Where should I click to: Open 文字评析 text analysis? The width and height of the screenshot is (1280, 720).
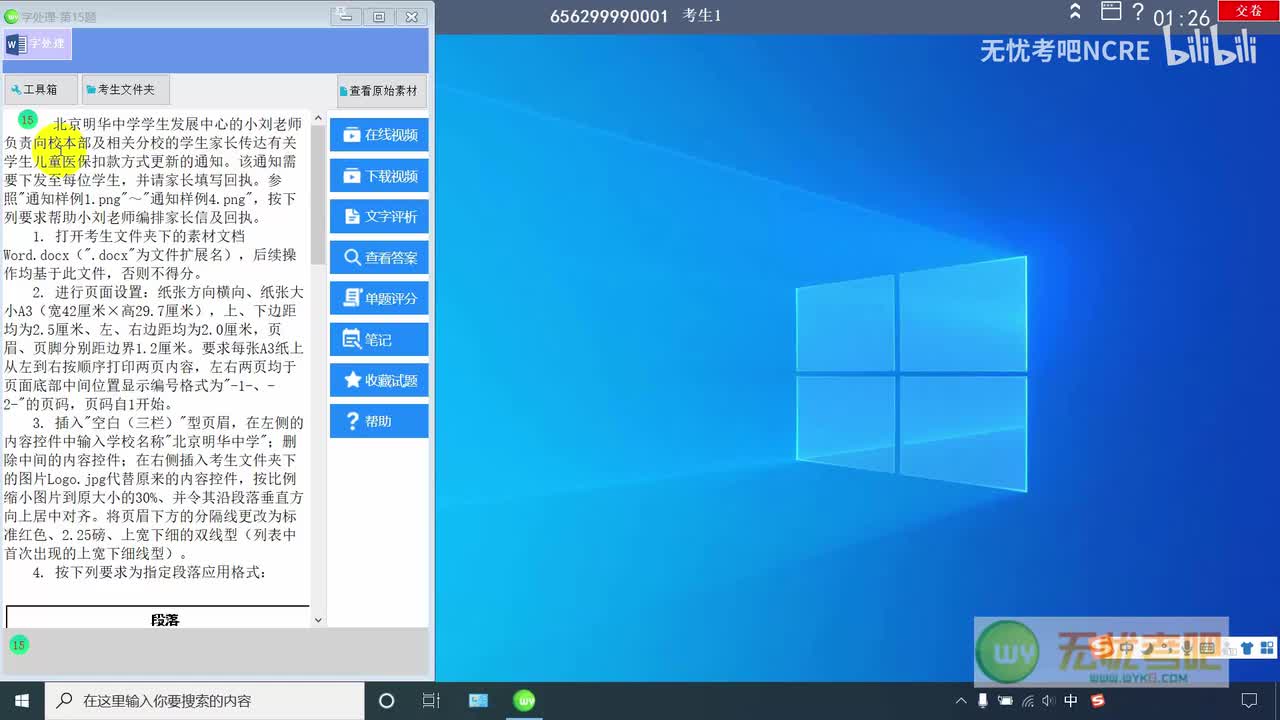coord(379,217)
